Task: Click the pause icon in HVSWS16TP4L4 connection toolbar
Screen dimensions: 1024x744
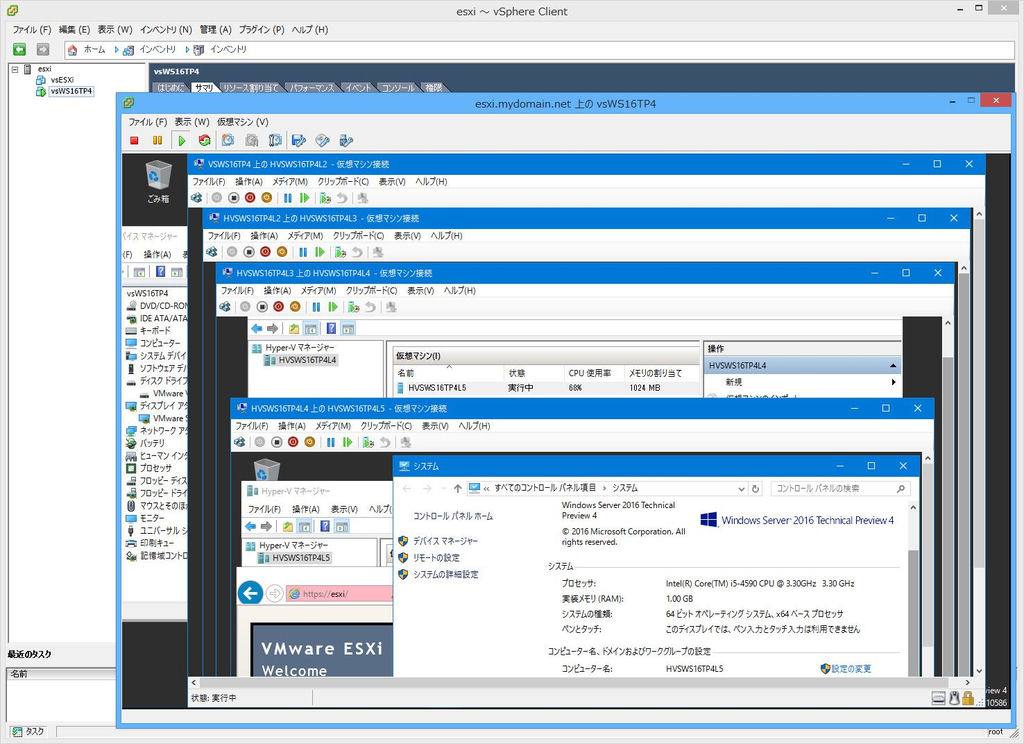Action: click(316, 307)
